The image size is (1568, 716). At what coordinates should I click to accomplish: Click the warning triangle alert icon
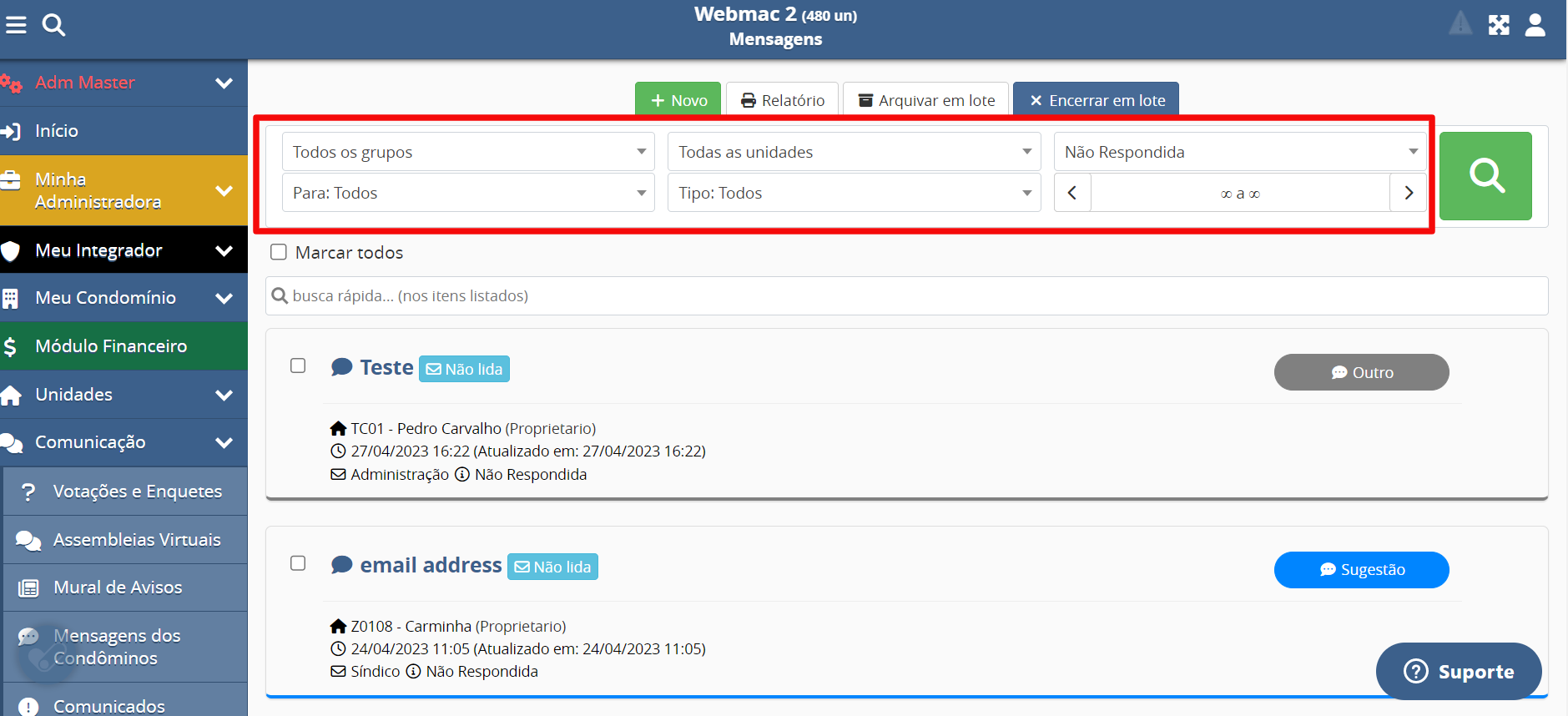[1460, 23]
